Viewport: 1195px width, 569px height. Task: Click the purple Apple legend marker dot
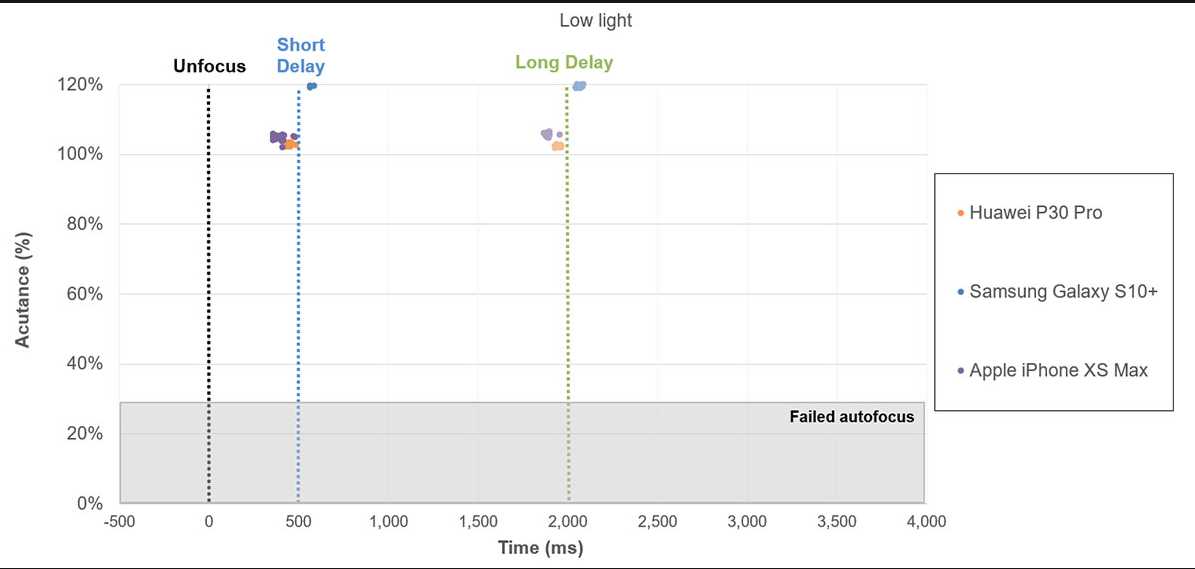click(x=961, y=372)
